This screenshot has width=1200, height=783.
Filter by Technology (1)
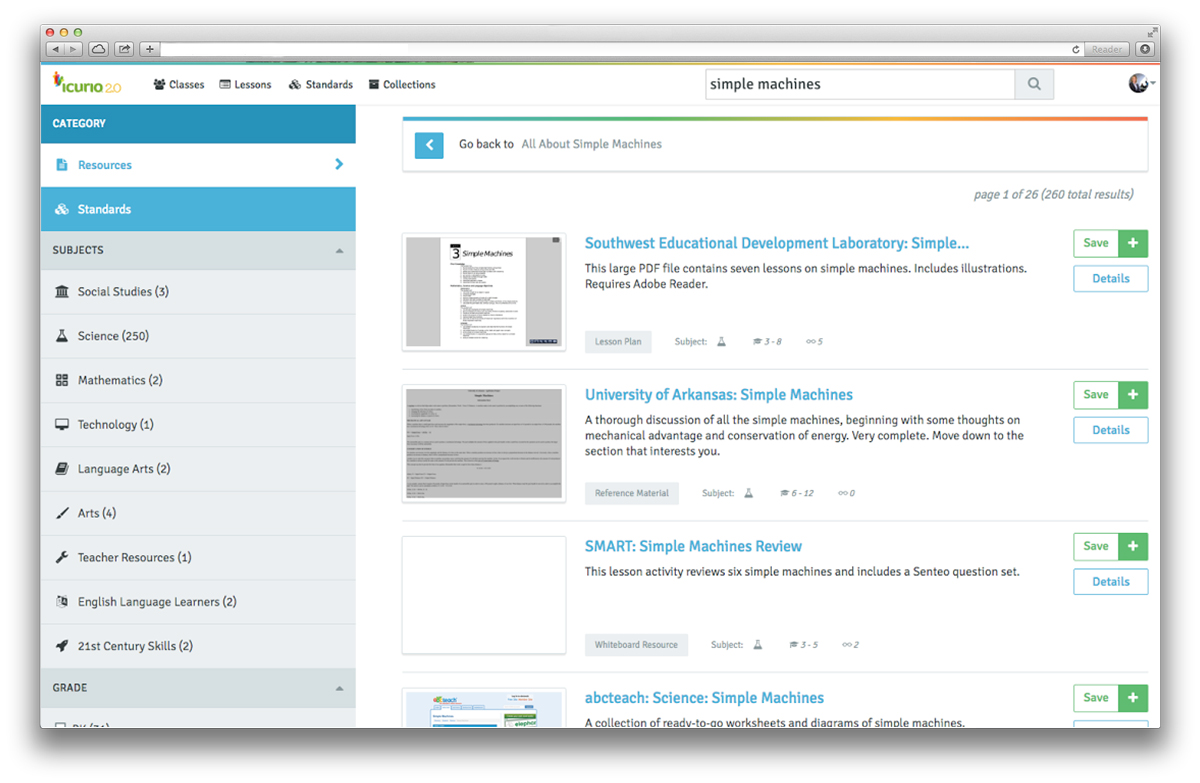click(x=198, y=424)
